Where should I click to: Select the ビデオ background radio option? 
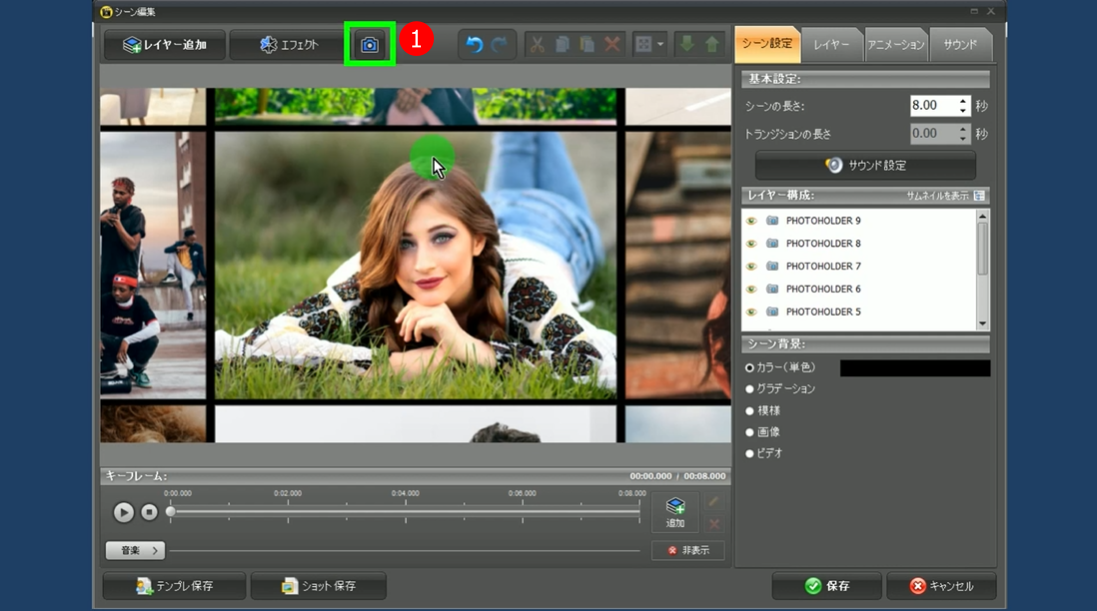(x=750, y=454)
